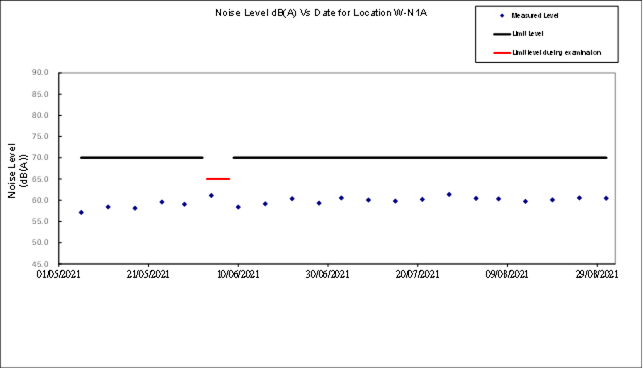The width and height of the screenshot is (643, 369).
Task: Select the first measured data point near 57 dB
Action: pyautogui.click(x=81, y=212)
